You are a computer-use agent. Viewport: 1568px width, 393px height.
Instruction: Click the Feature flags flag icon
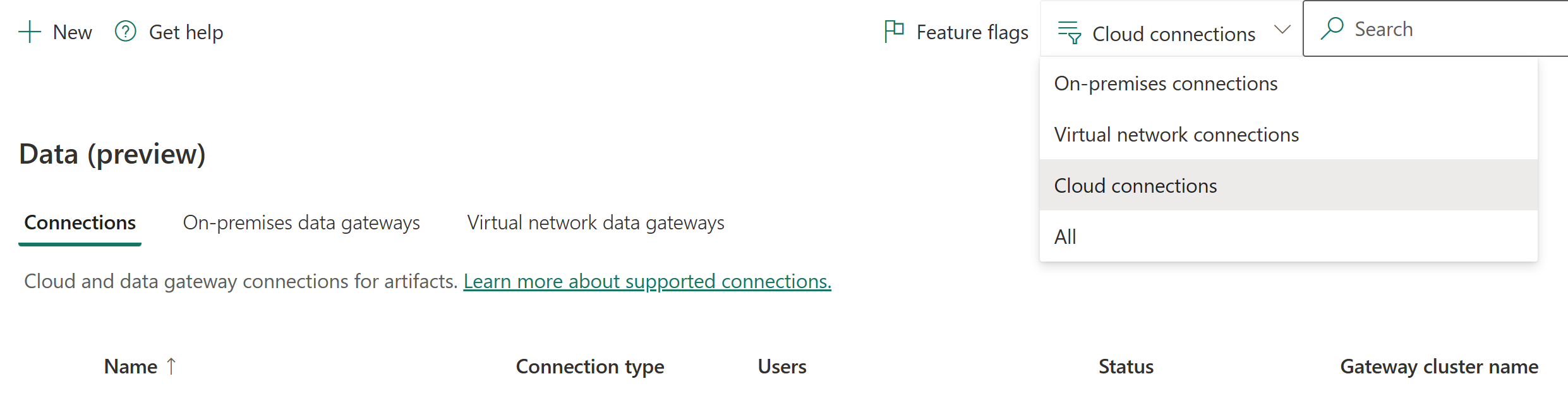(894, 31)
